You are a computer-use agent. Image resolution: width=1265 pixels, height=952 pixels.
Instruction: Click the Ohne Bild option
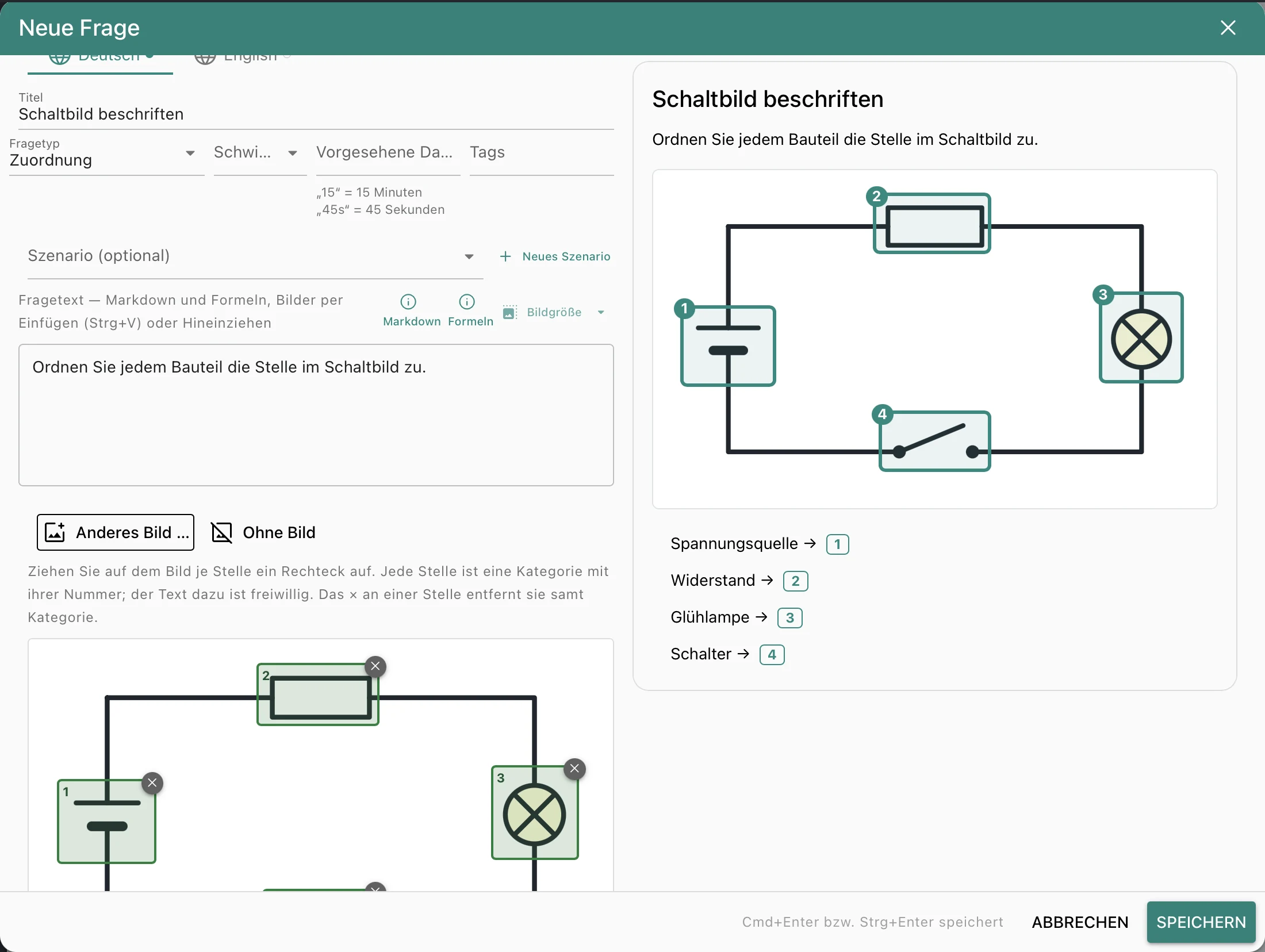[x=263, y=532]
